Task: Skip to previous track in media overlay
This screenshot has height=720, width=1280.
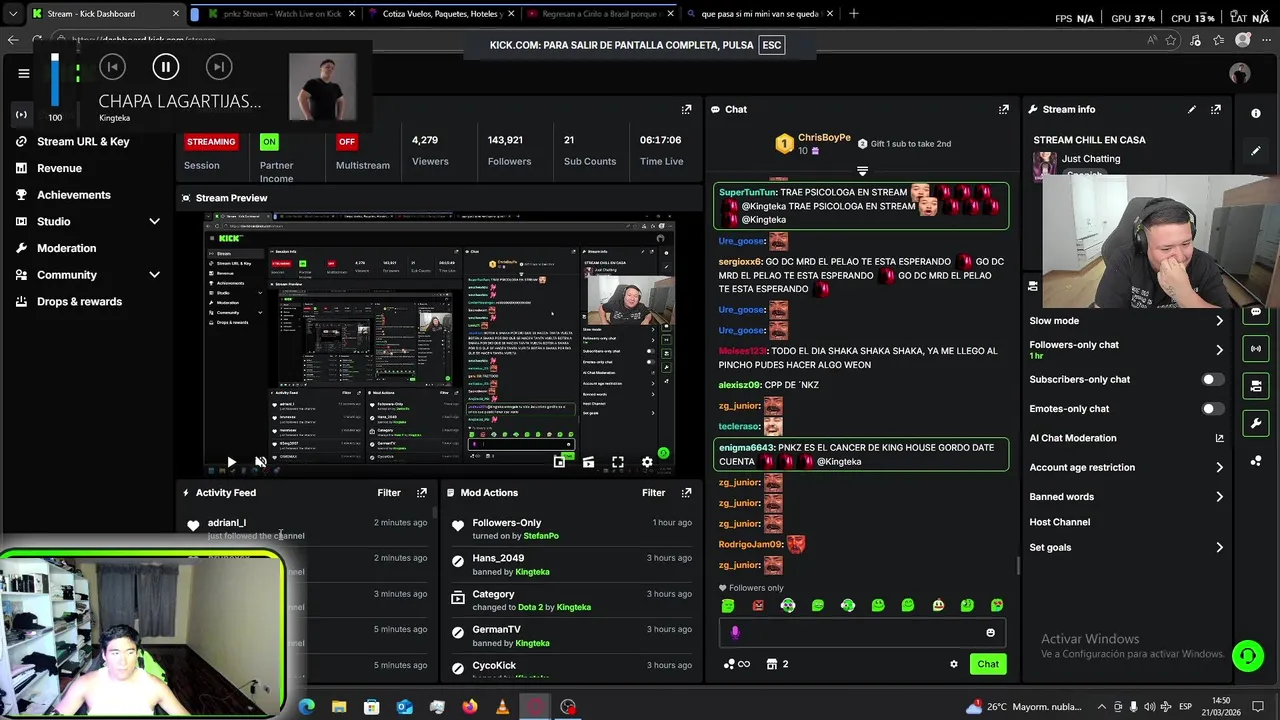Action: coord(112,67)
